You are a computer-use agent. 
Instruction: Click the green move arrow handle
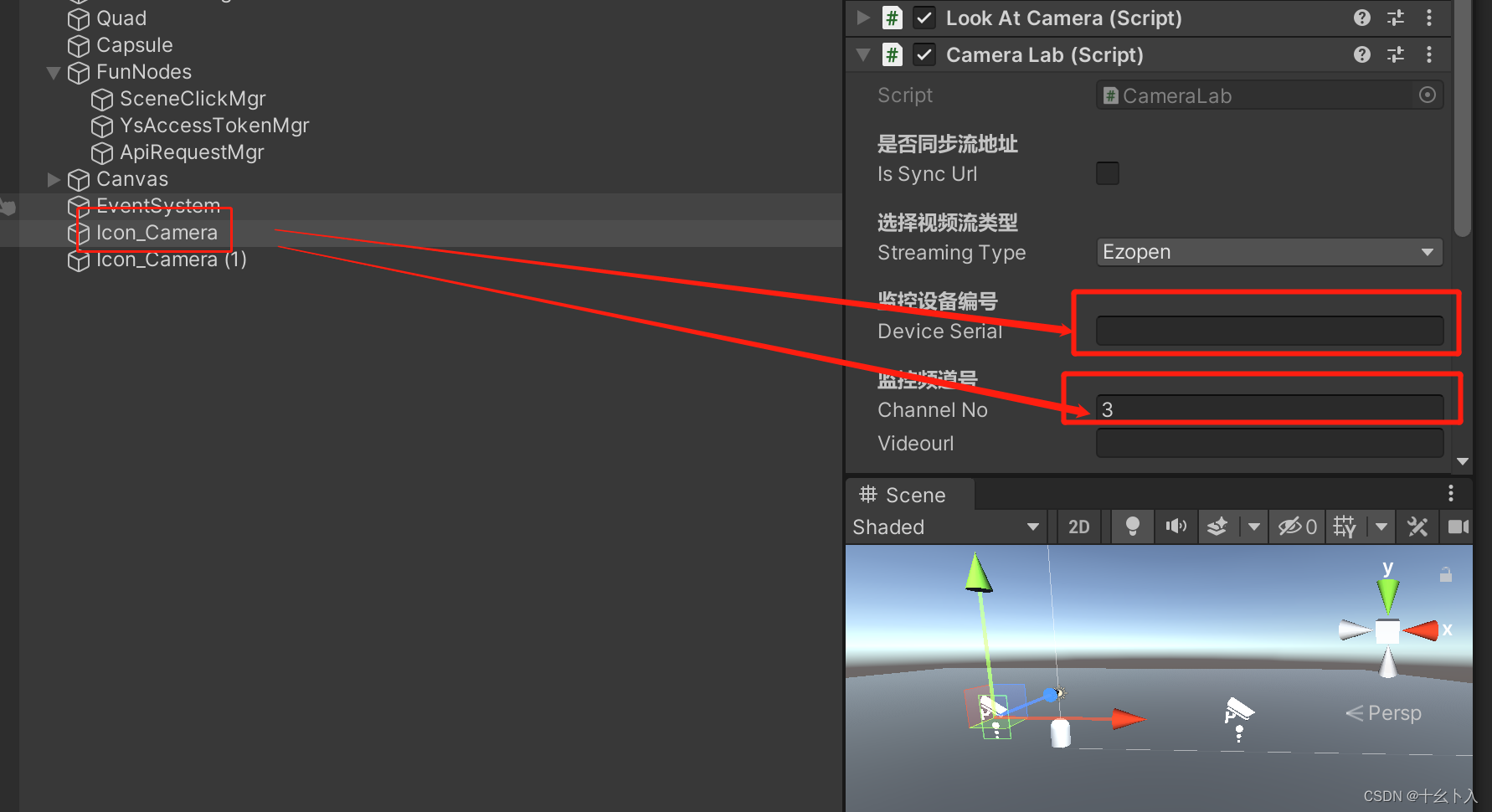tap(978, 573)
